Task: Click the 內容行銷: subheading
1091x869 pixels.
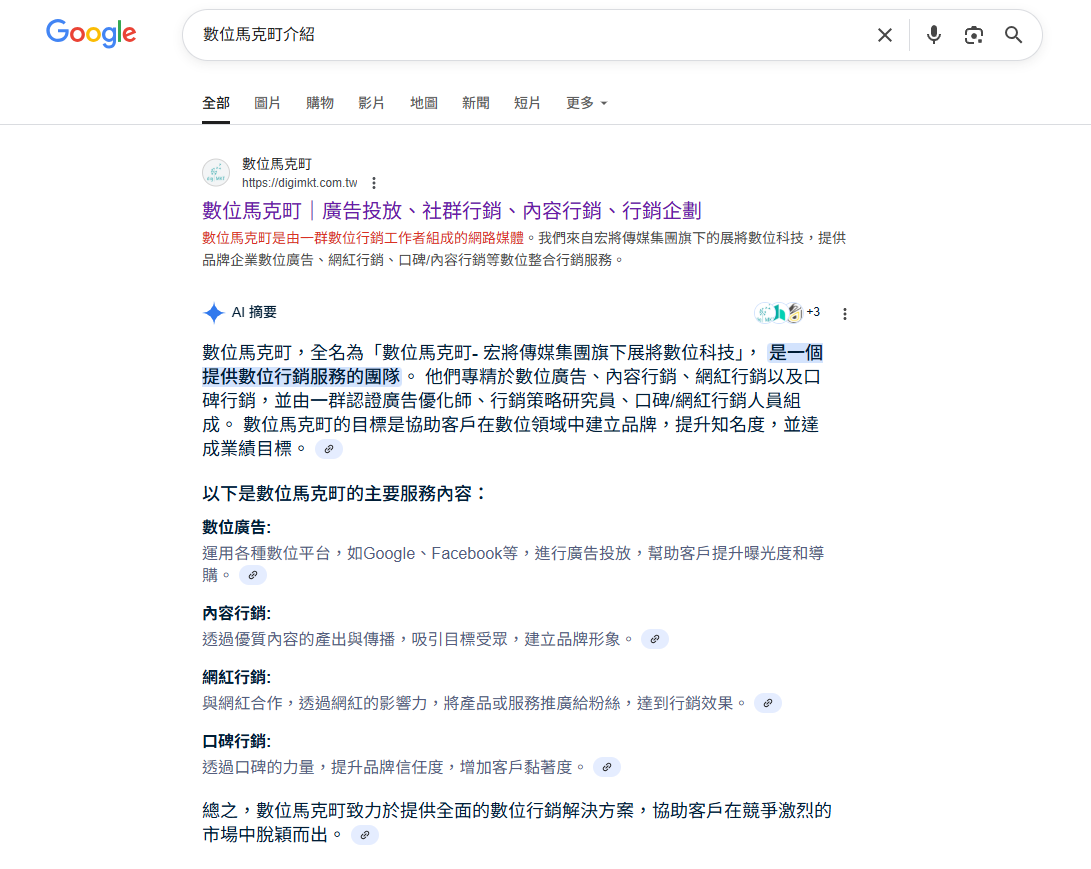Action: coord(237,613)
